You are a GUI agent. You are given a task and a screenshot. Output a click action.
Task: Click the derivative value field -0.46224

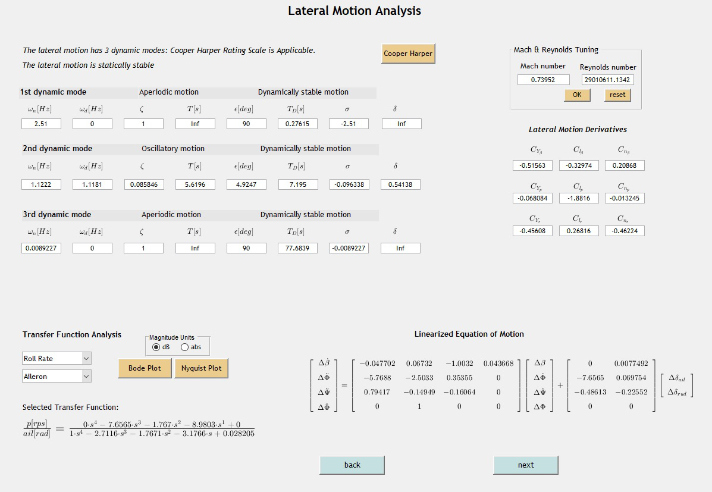(x=623, y=231)
